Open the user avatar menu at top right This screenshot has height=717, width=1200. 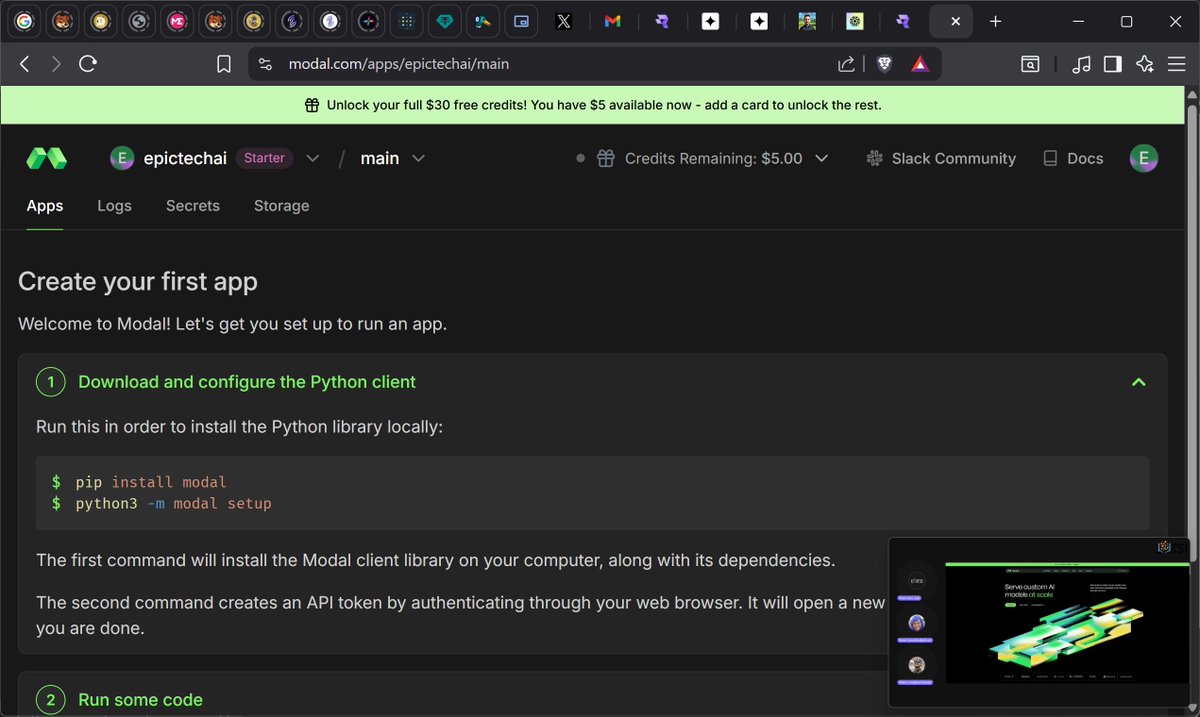1144,158
